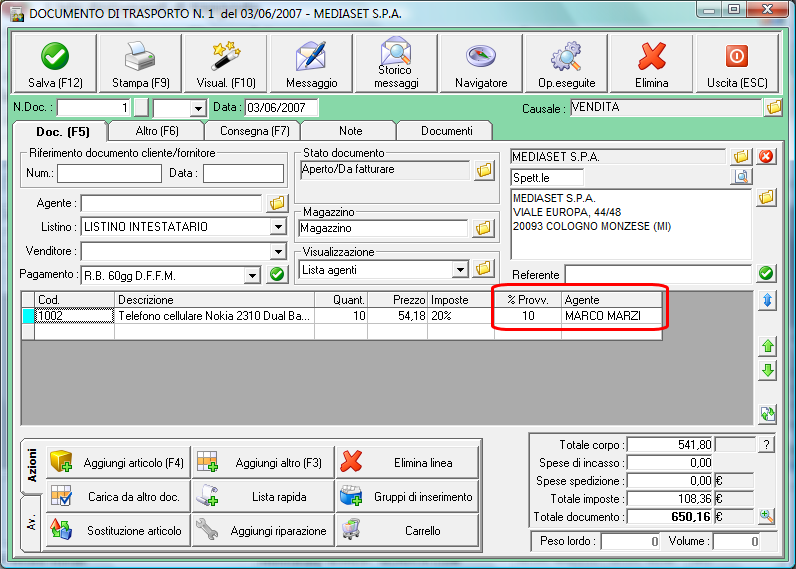
Task: Select the MARCO MARZI agent cell
Action: click(612, 316)
